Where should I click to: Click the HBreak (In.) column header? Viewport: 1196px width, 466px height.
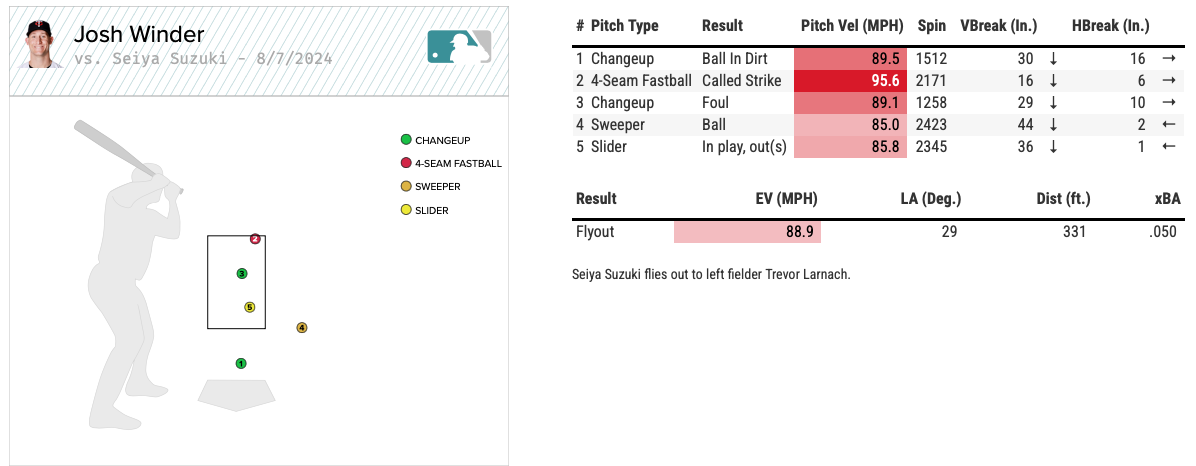[x=1110, y=26]
